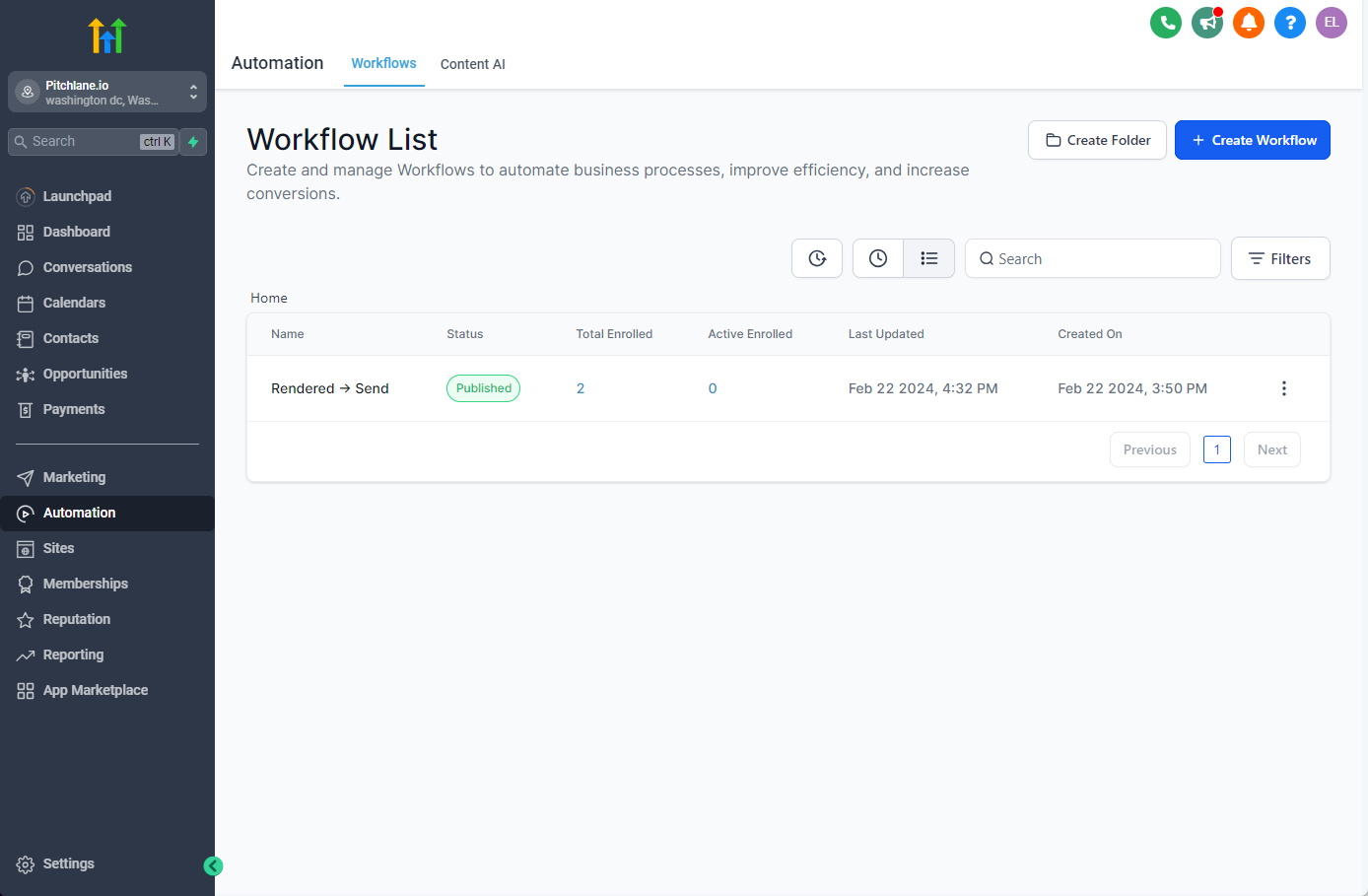Viewport: 1368px width, 896px height.
Task: Open the Filters button
Action: (1280, 258)
